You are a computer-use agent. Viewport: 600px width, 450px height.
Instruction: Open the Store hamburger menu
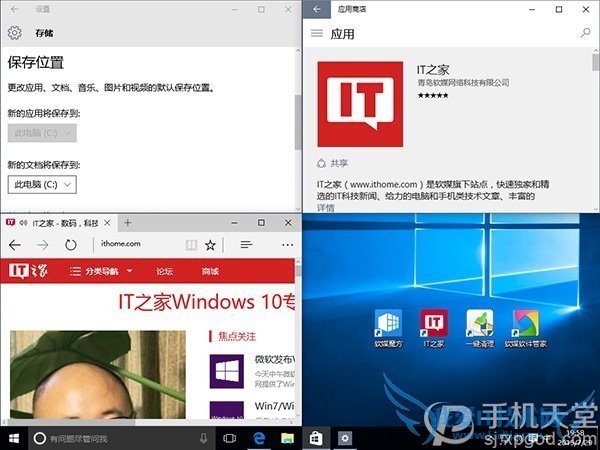(x=317, y=34)
